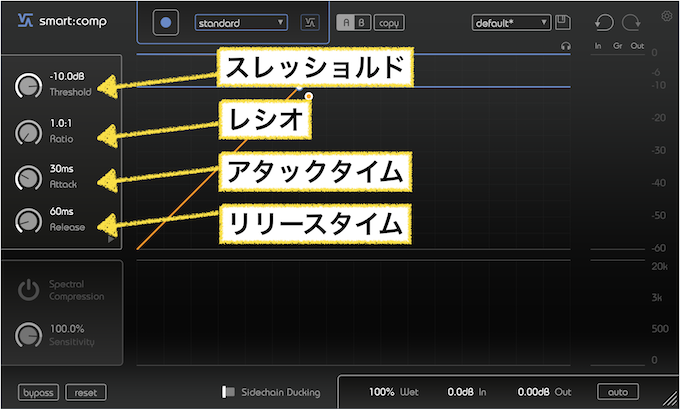The width and height of the screenshot is (680, 409).
Task: Open the default* preset dropdown
Action: 511,23
